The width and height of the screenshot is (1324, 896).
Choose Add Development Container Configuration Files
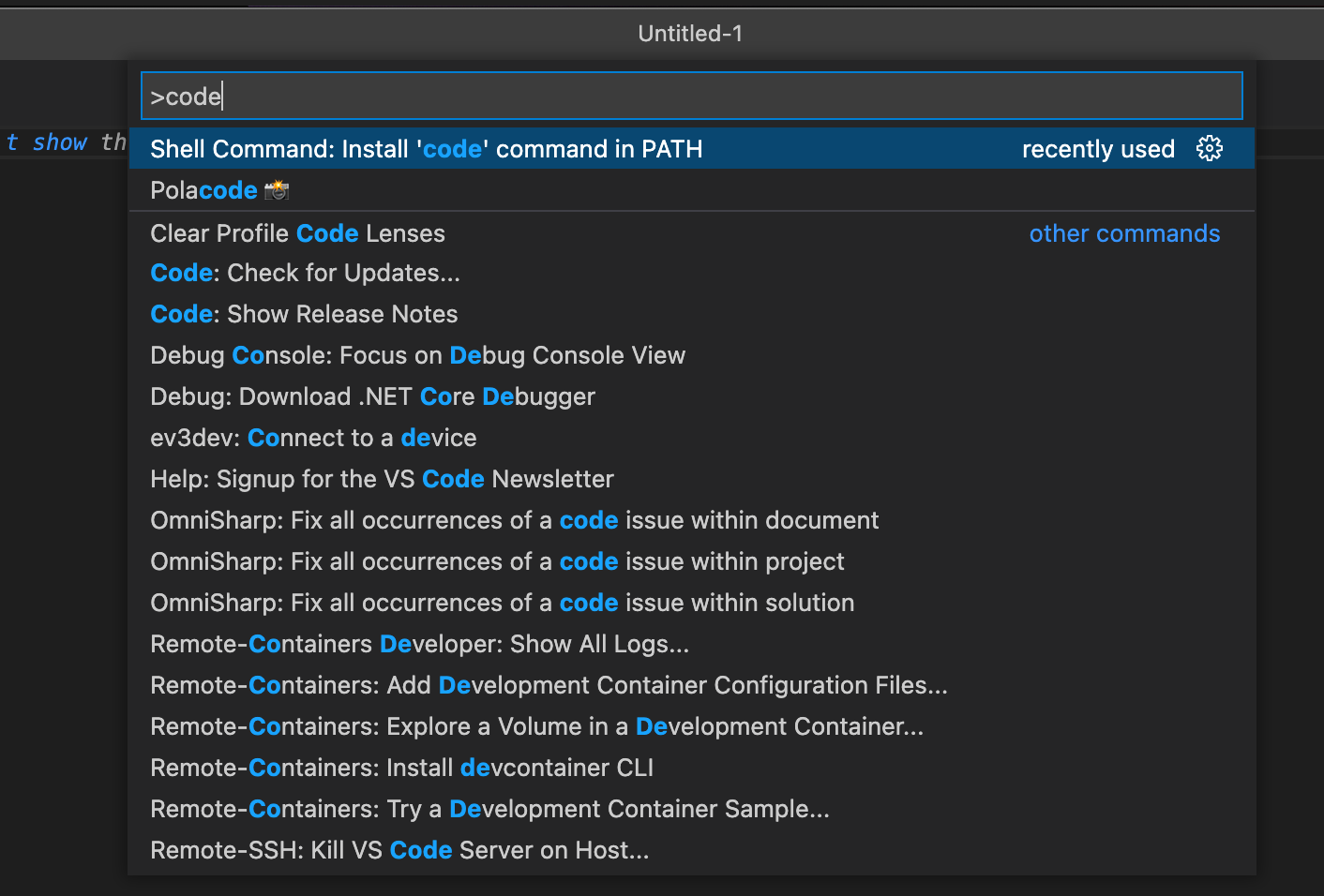692,685
